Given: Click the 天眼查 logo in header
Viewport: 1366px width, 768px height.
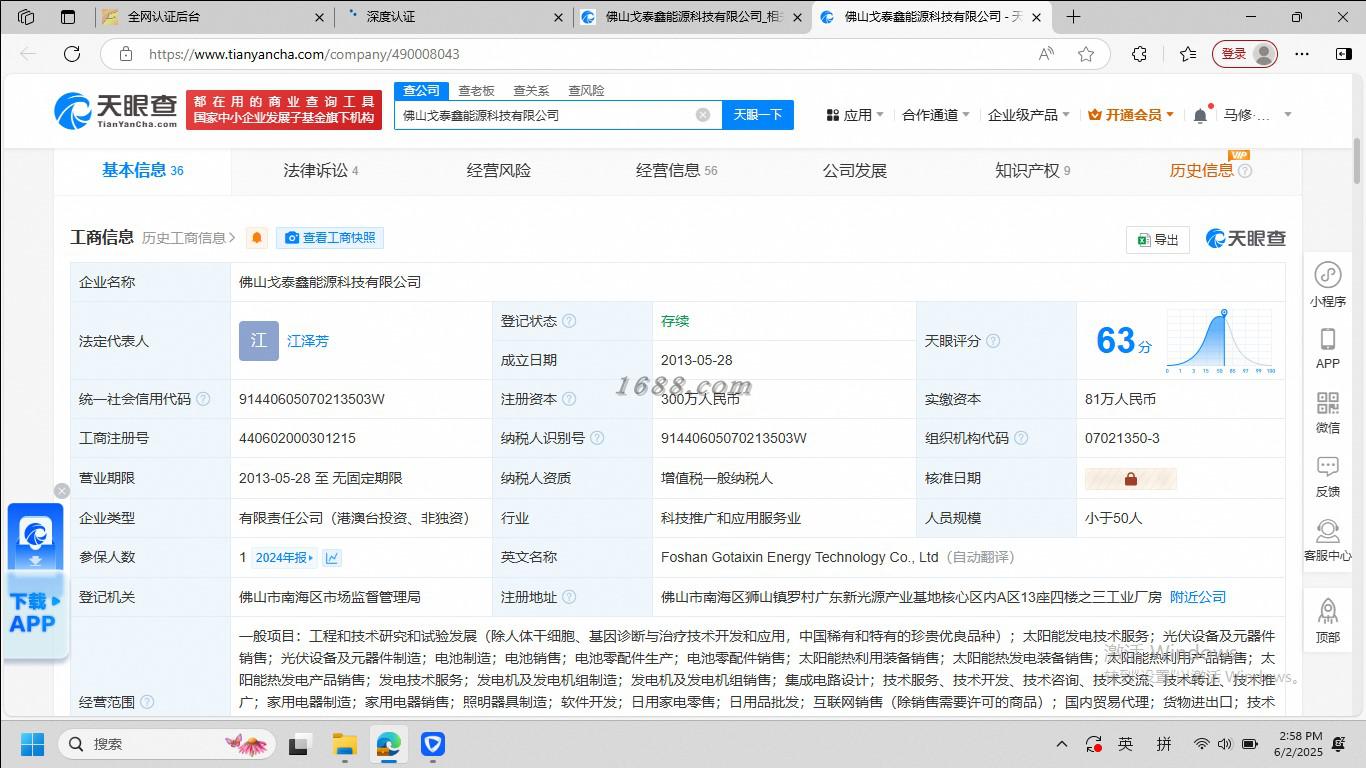Looking at the screenshot, I should pyautogui.click(x=116, y=110).
